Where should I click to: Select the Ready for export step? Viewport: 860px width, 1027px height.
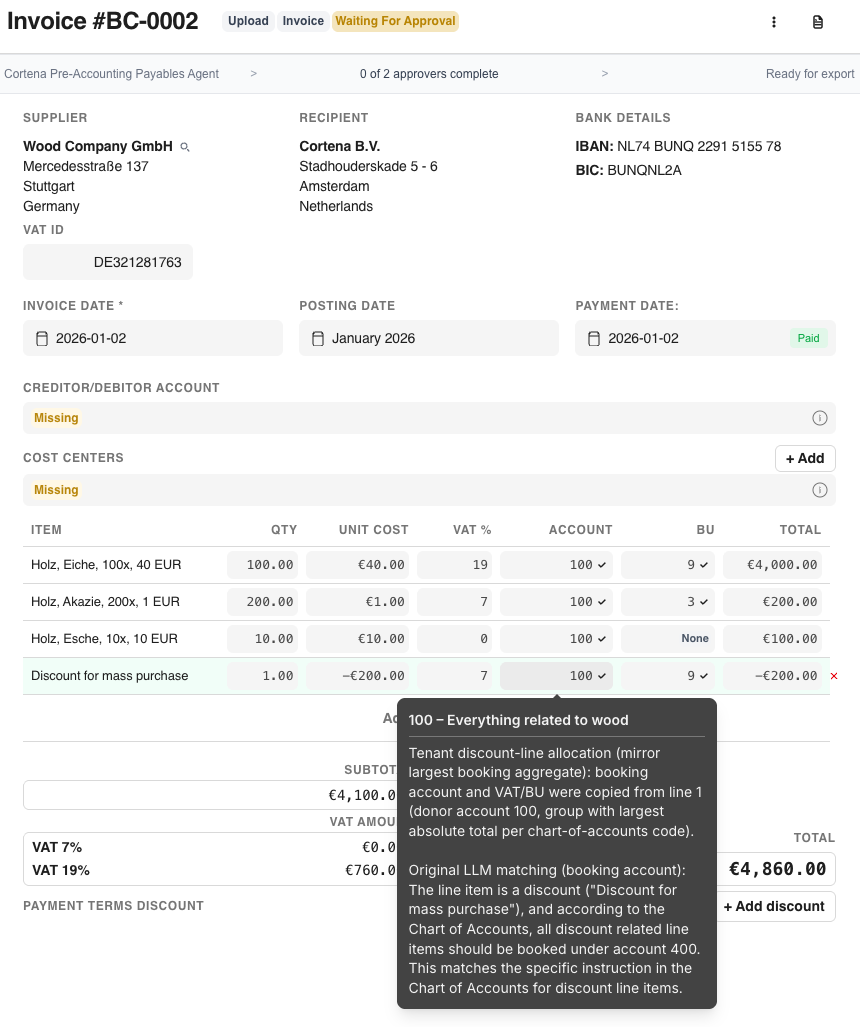[810, 74]
